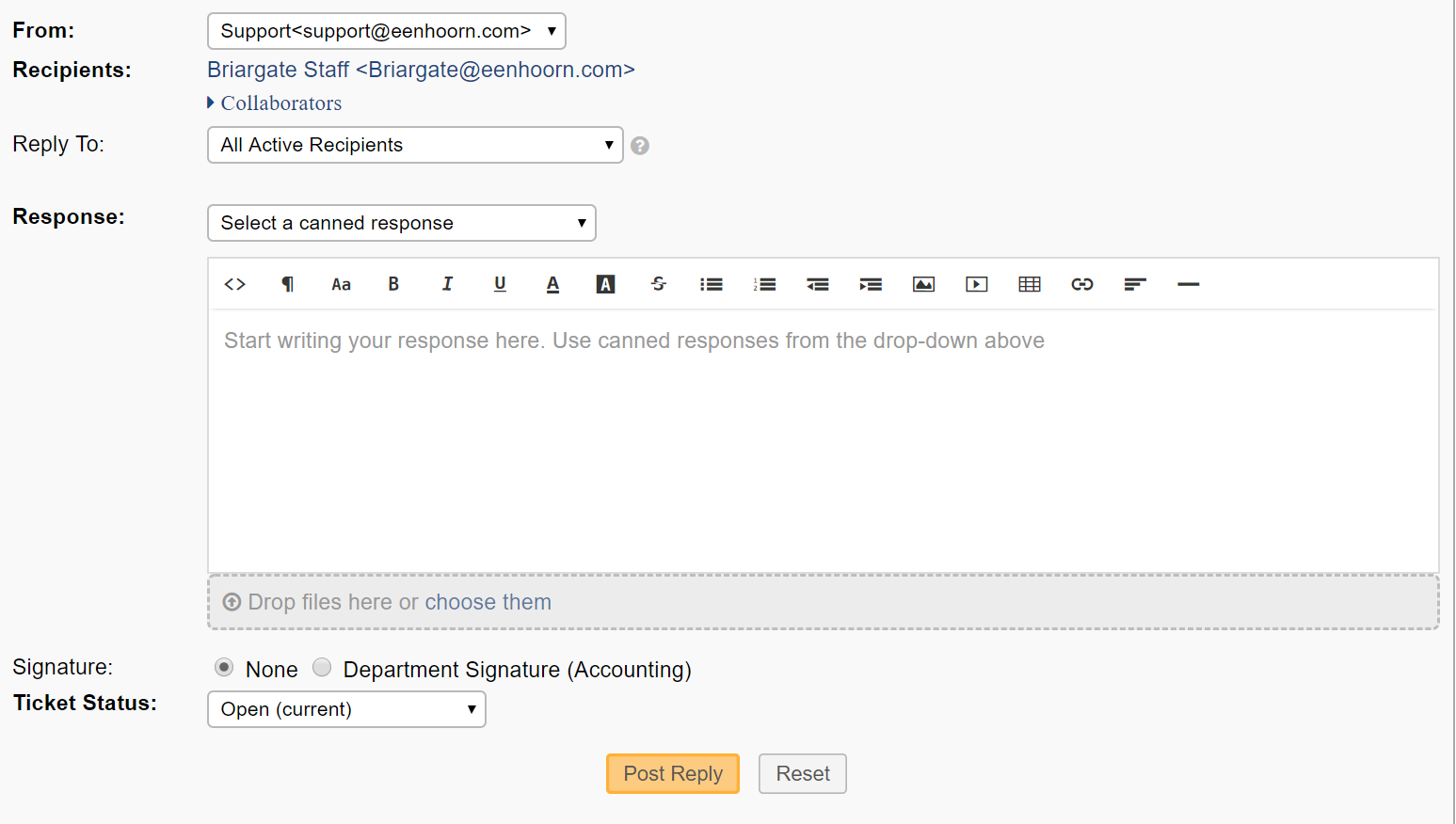Click into the response text area
Viewport: 1456px width, 824px height.
pos(824,440)
